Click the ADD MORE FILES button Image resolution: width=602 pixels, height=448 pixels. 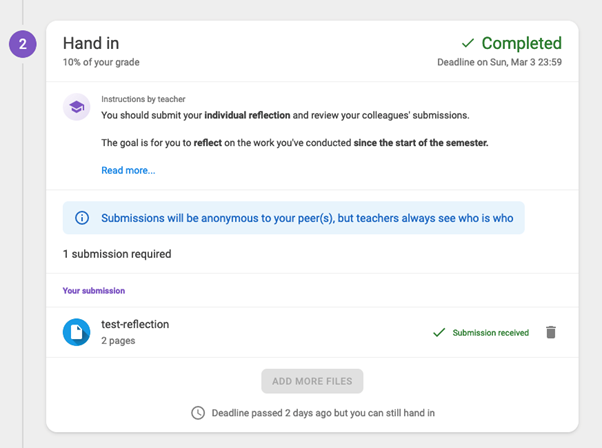coord(312,381)
